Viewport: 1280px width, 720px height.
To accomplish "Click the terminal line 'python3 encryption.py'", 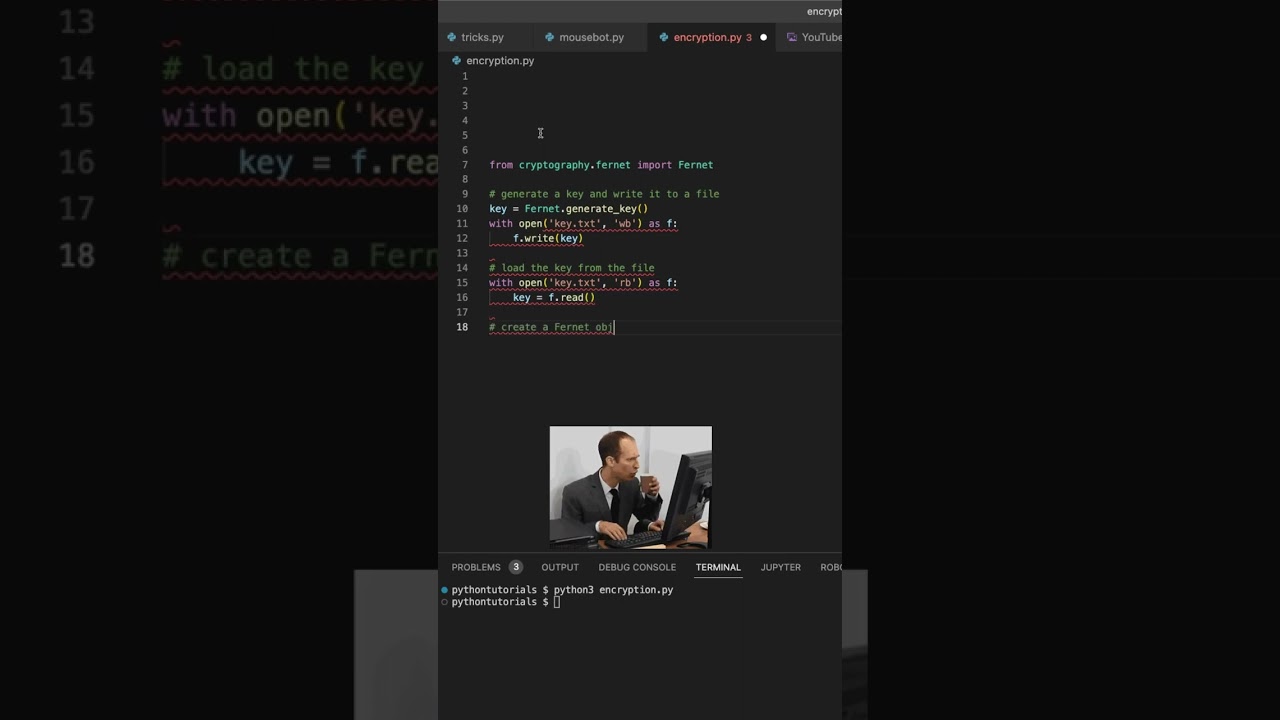I will click(x=613, y=590).
